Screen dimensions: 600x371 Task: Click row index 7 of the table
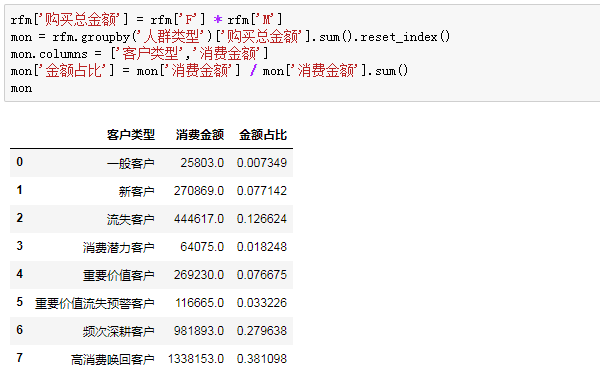20,358
